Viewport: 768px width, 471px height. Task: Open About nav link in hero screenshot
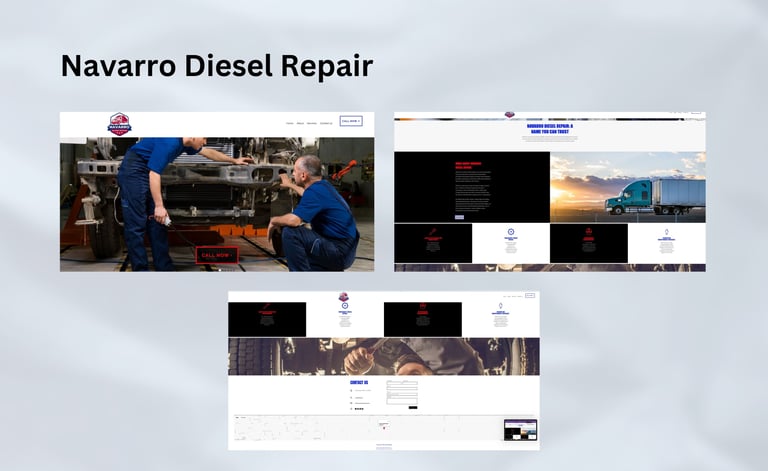300,123
